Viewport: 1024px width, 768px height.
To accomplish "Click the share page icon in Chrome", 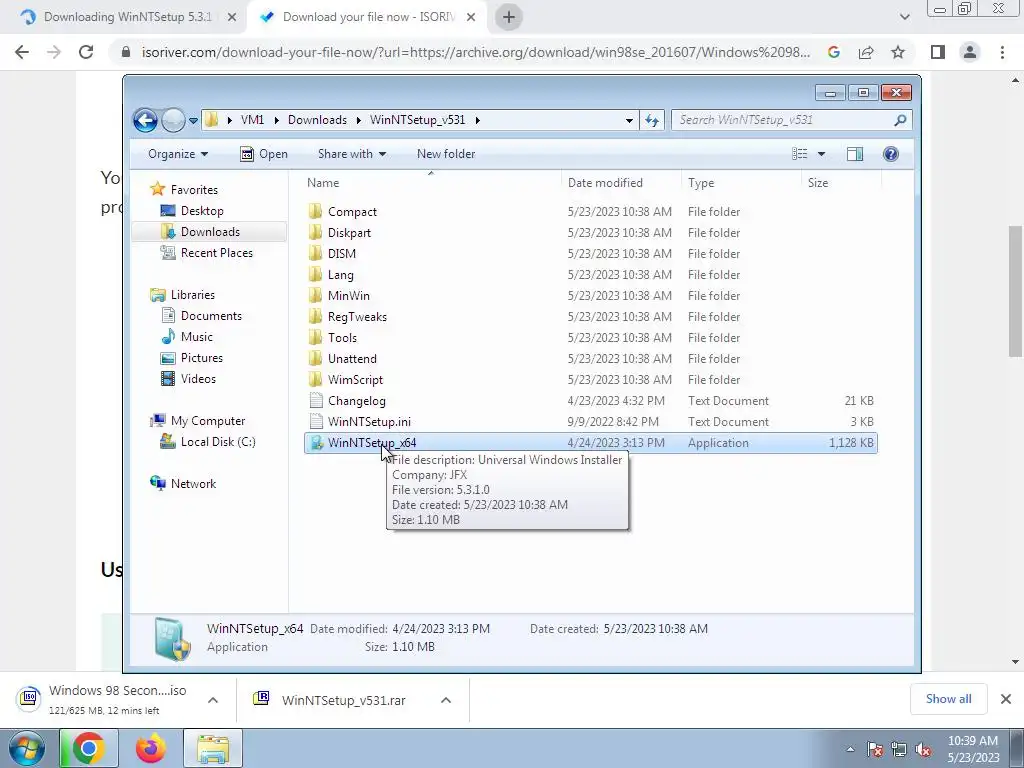I will [866, 52].
